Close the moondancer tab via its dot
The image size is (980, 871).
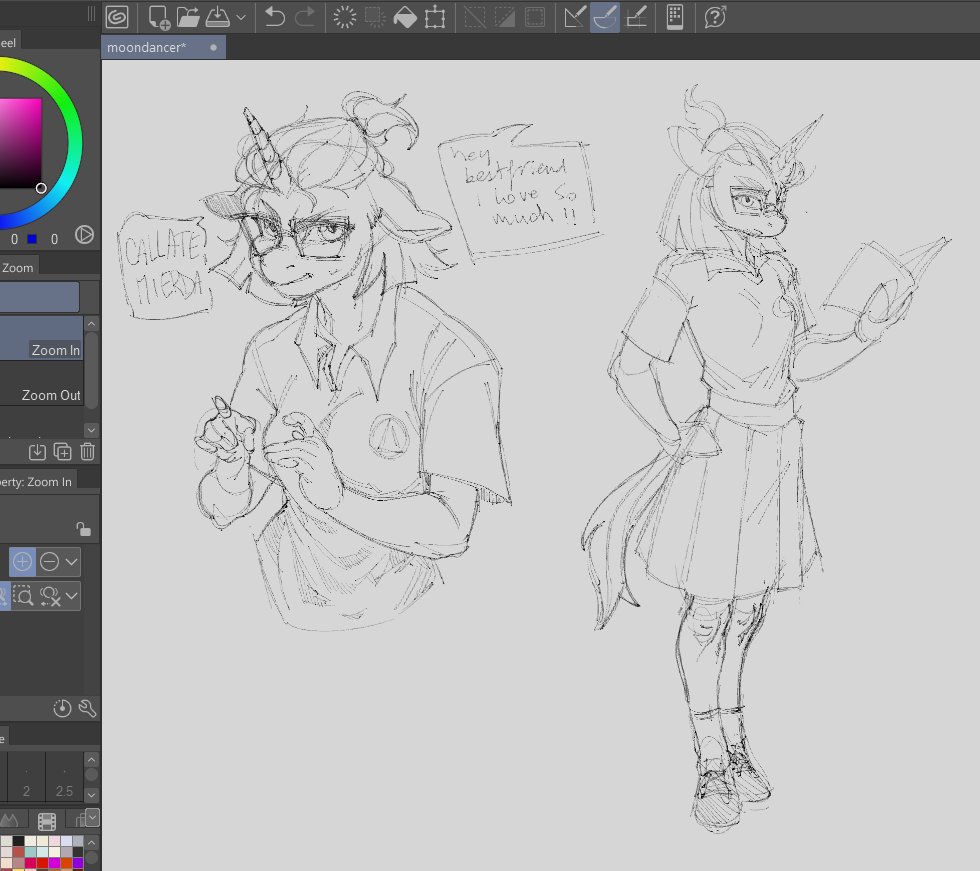coord(213,47)
